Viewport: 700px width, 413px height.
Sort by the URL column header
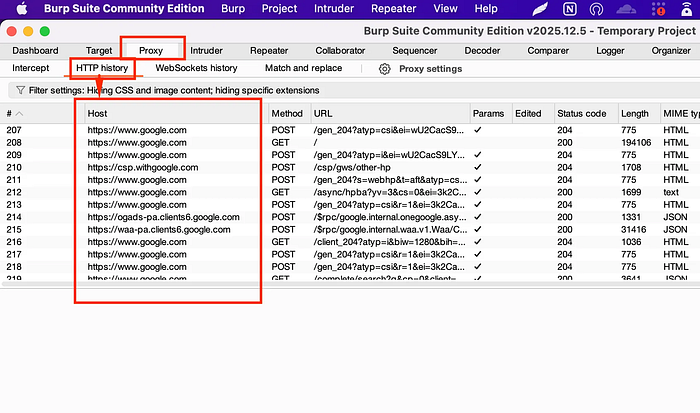pos(390,113)
